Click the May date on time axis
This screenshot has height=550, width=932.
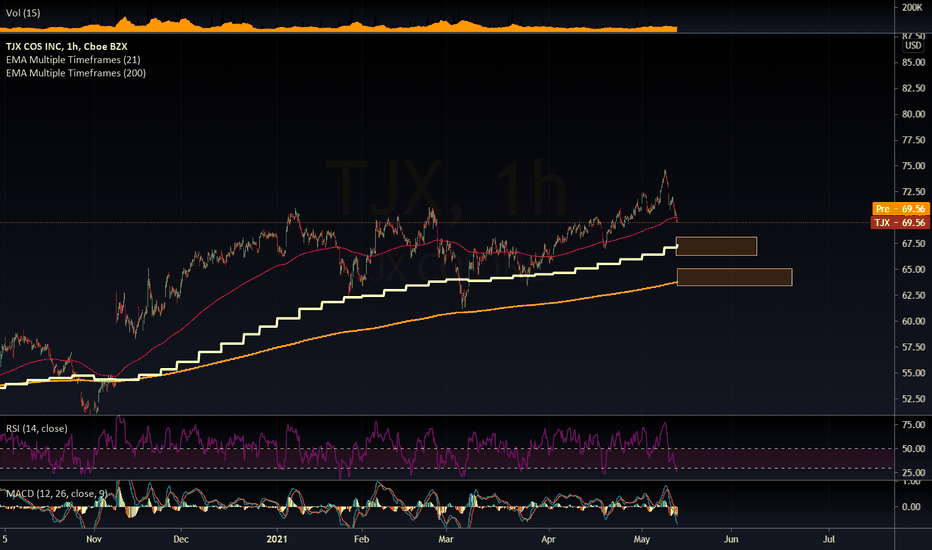[642, 539]
